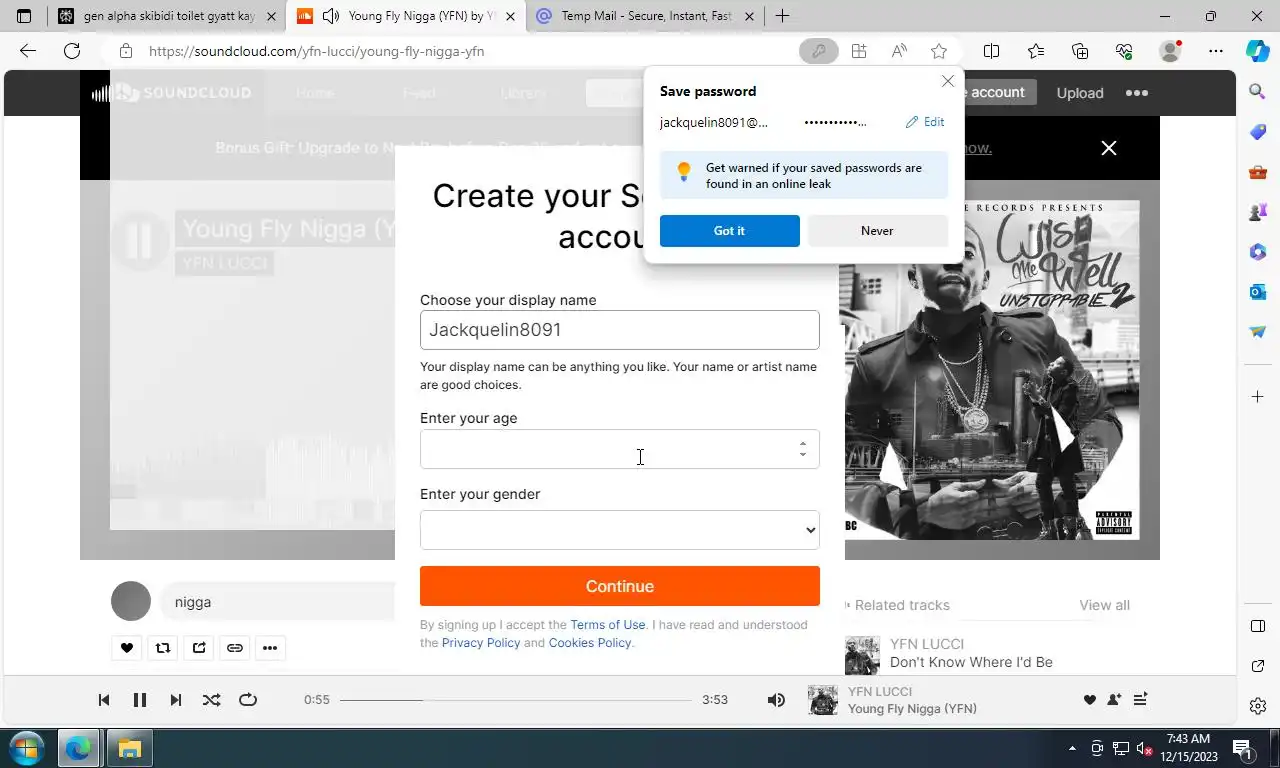
Task: Click the display name input field
Action: pyautogui.click(x=620, y=330)
